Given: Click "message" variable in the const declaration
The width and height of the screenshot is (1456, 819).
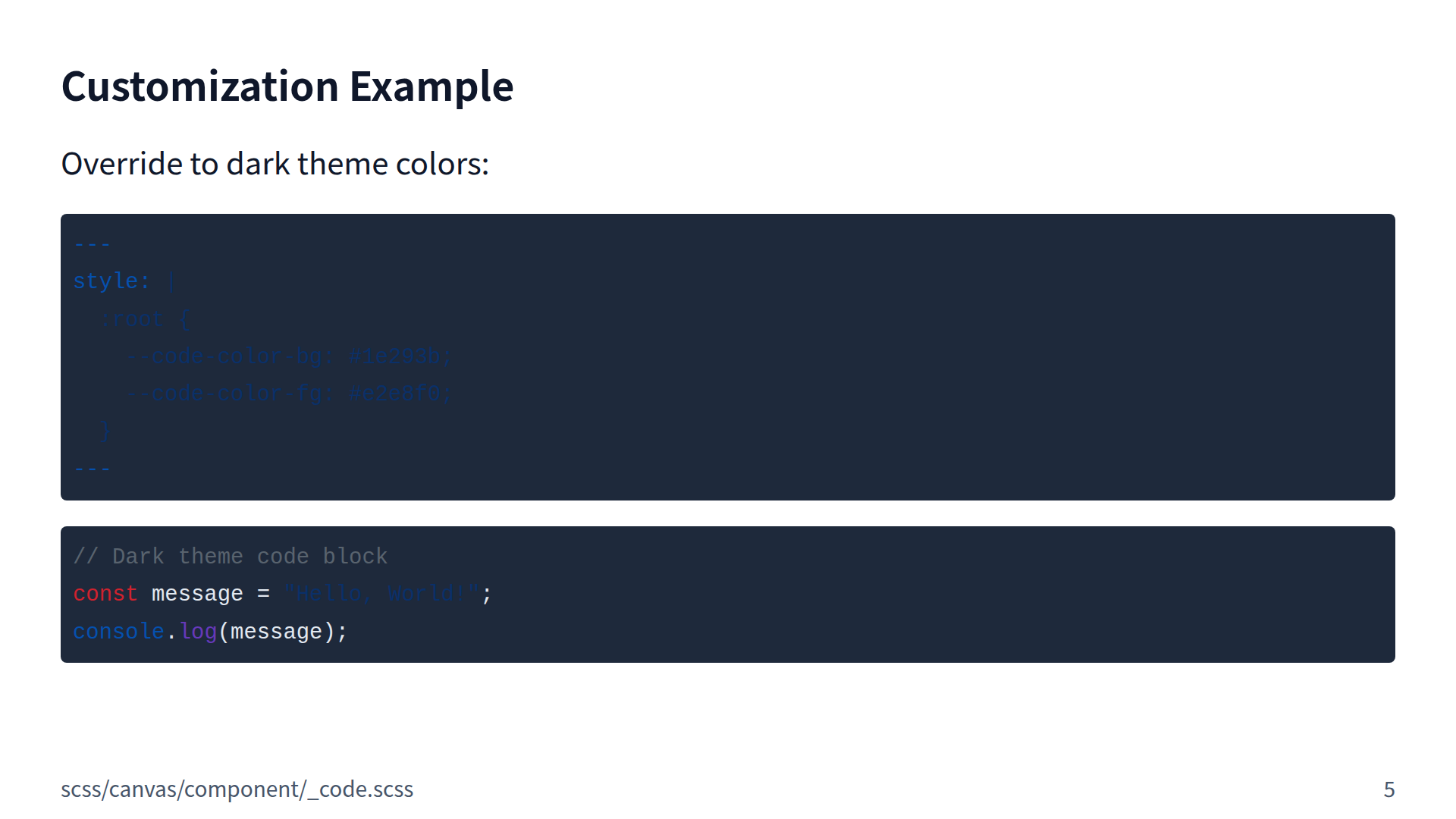Looking at the screenshot, I should click(197, 594).
